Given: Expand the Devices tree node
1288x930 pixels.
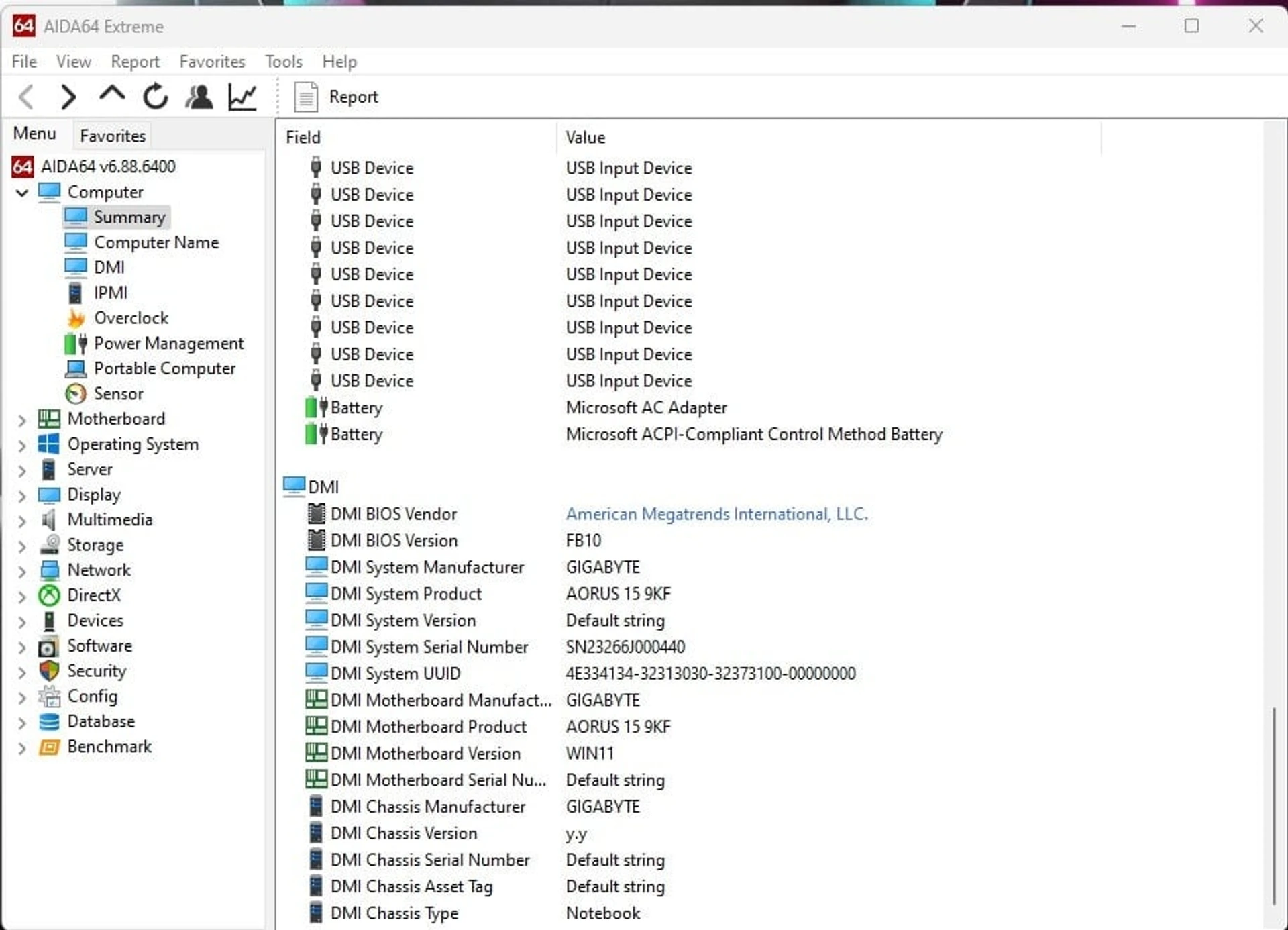Looking at the screenshot, I should tap(22, 622).
